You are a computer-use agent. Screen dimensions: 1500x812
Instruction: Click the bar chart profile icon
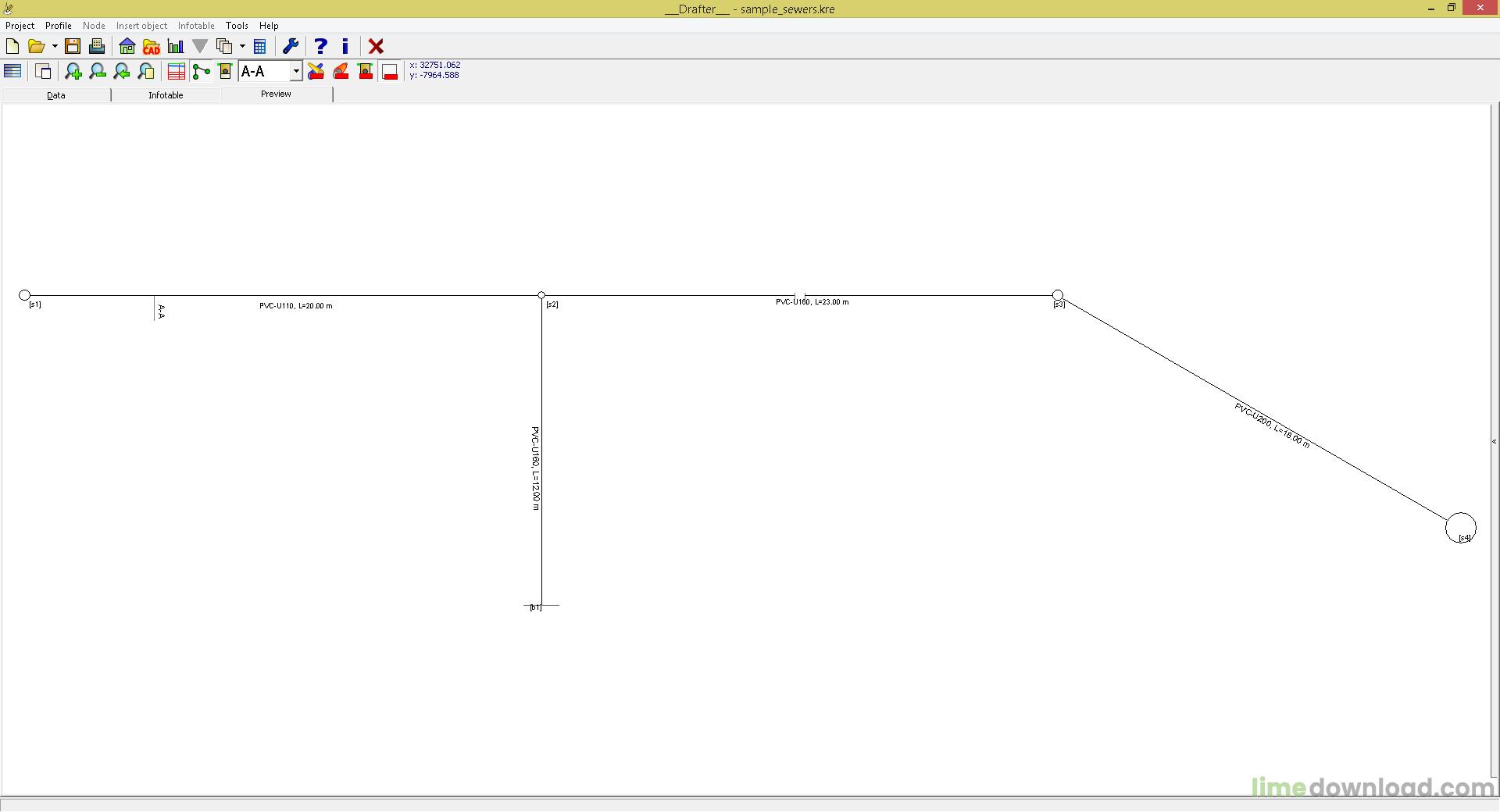(x=176, y=47)
